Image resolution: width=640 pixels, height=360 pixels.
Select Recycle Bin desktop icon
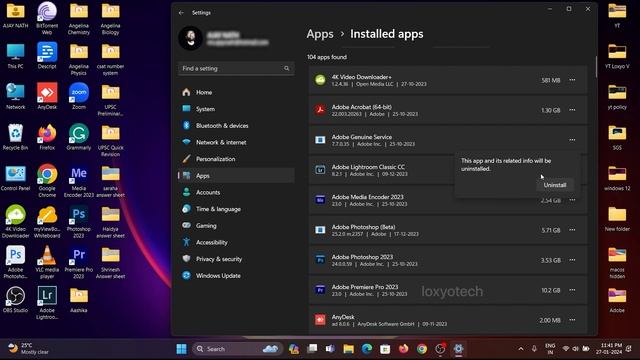pyautogui.click(x=16, y=137)
